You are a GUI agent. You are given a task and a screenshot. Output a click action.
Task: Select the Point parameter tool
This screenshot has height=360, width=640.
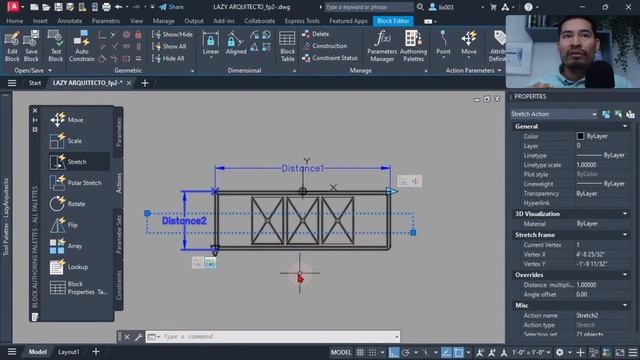click(443, 43)
